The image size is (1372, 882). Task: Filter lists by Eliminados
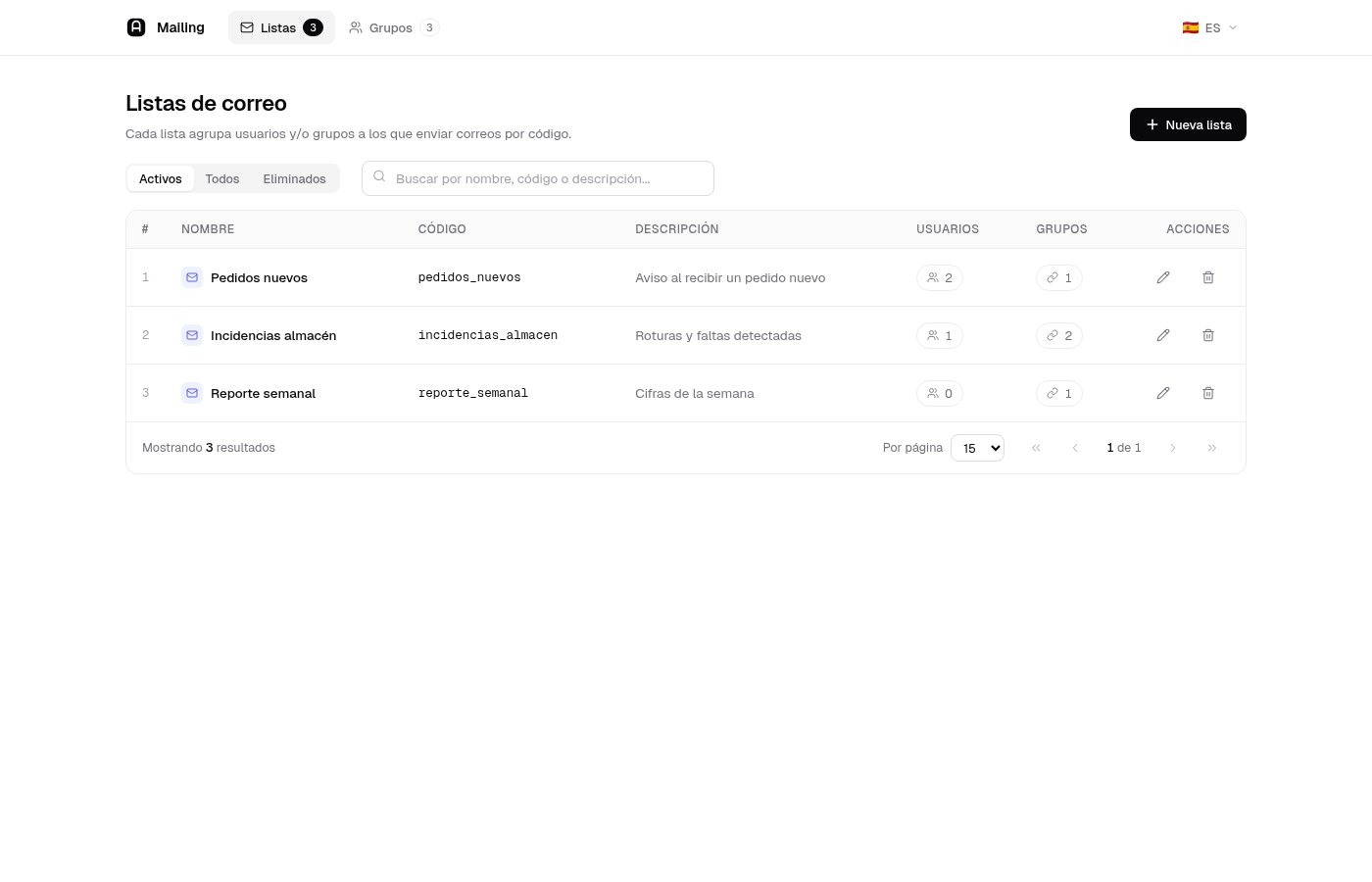tap(294, 178)
